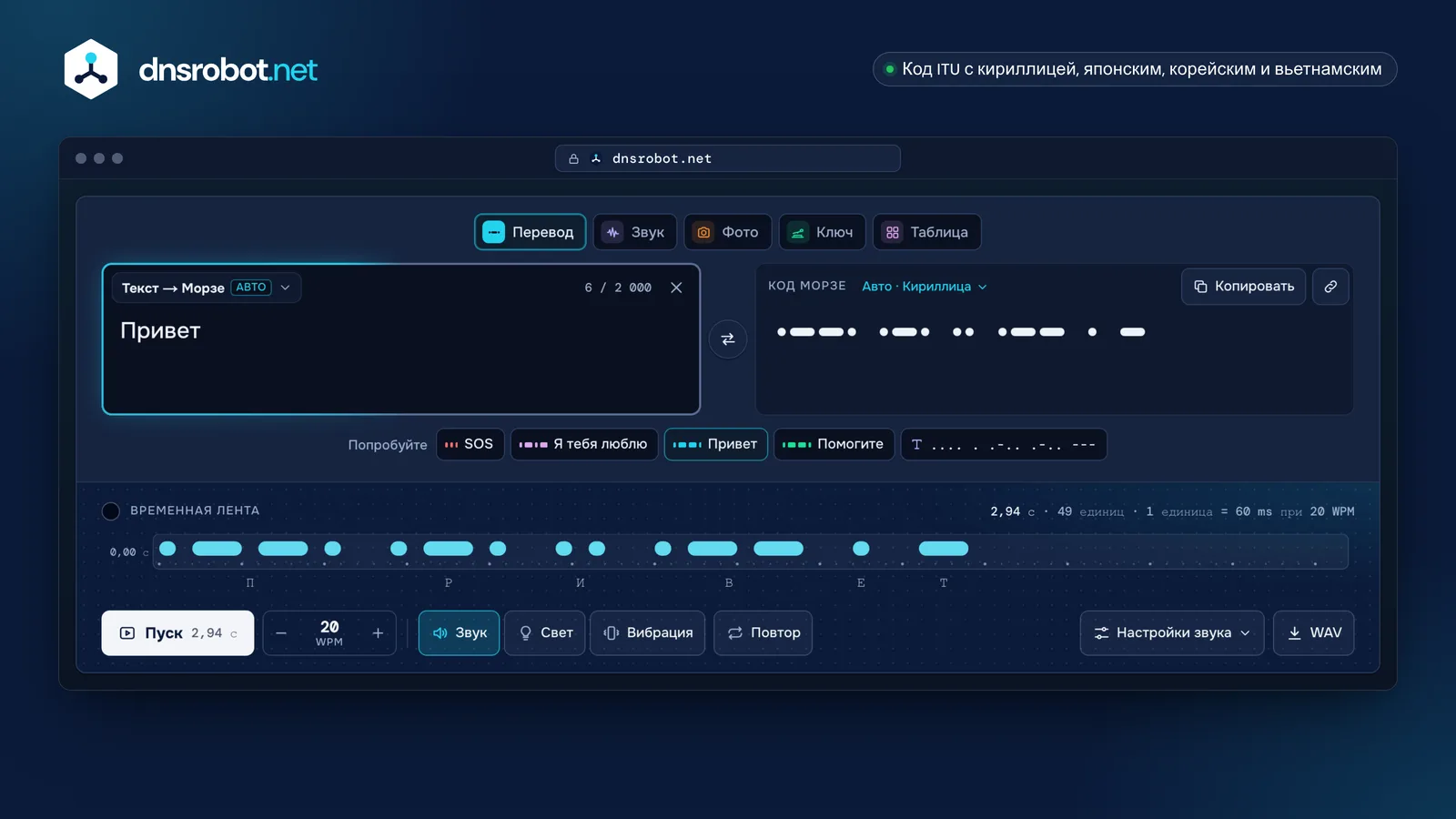This screenshot has height=819, width=1456.
Task: Try the SOS example chip
Action: 470,444
